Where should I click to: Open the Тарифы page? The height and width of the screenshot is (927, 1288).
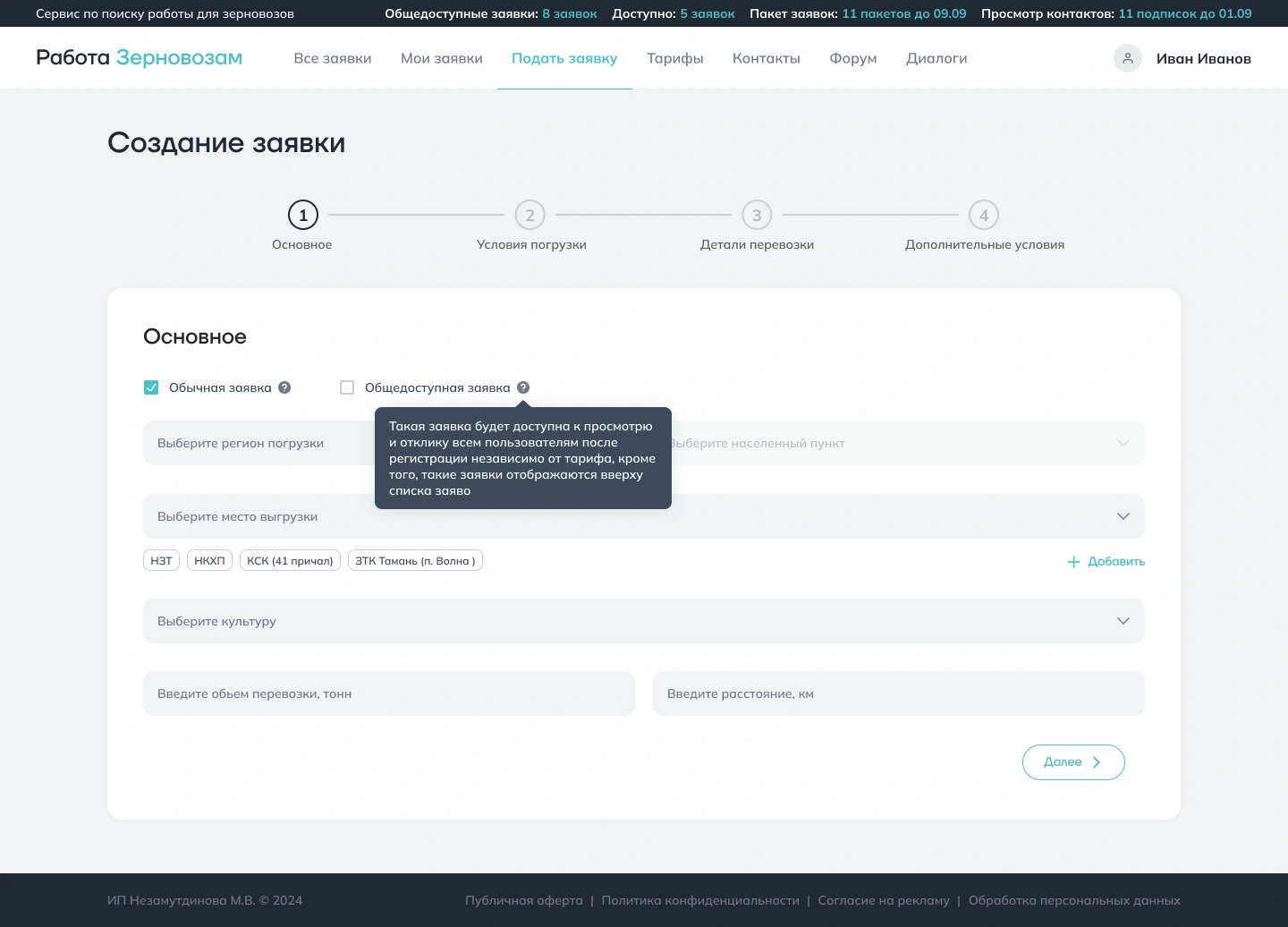(x=675, y=58)
